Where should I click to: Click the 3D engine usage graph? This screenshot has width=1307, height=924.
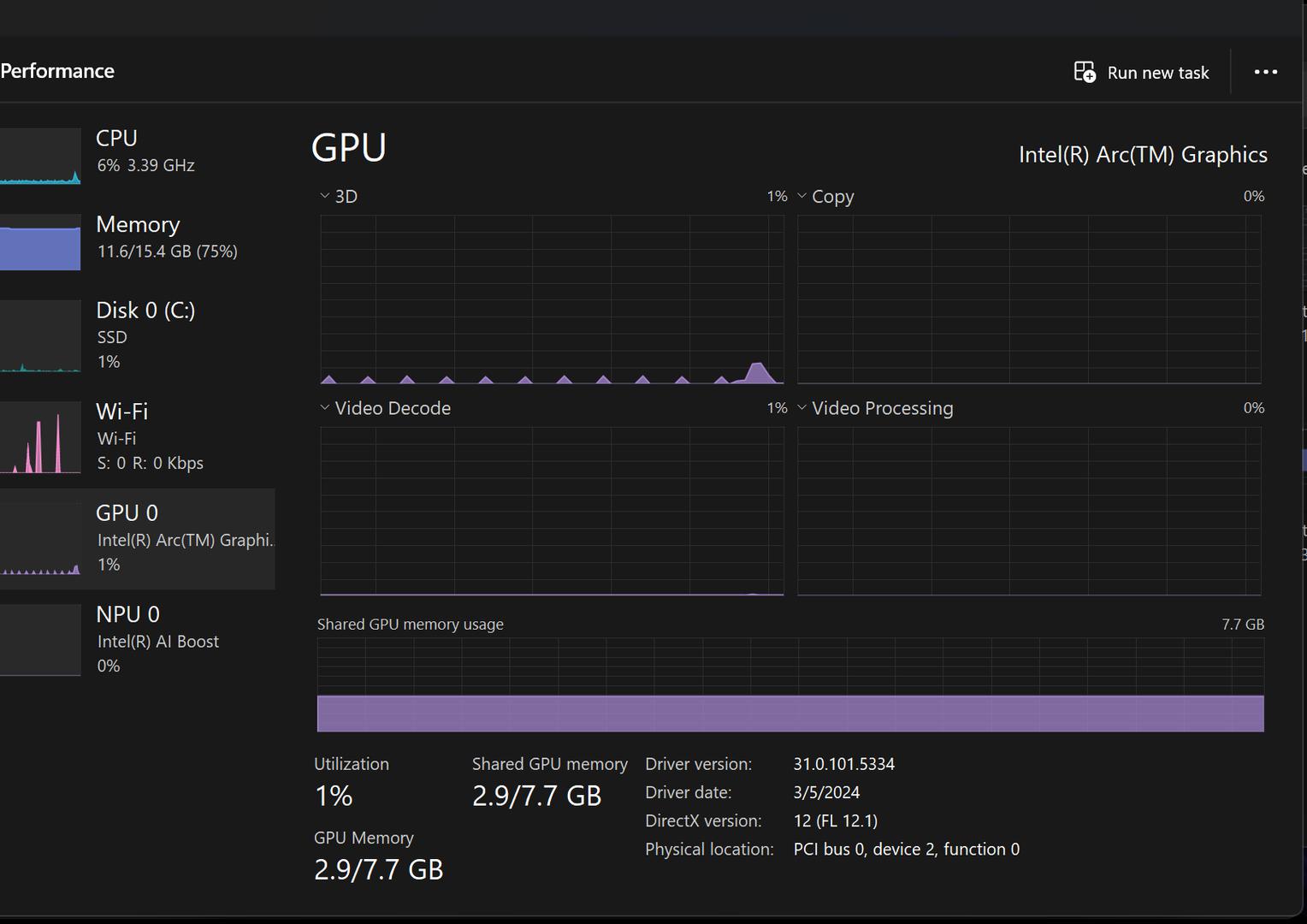(552, 299)
